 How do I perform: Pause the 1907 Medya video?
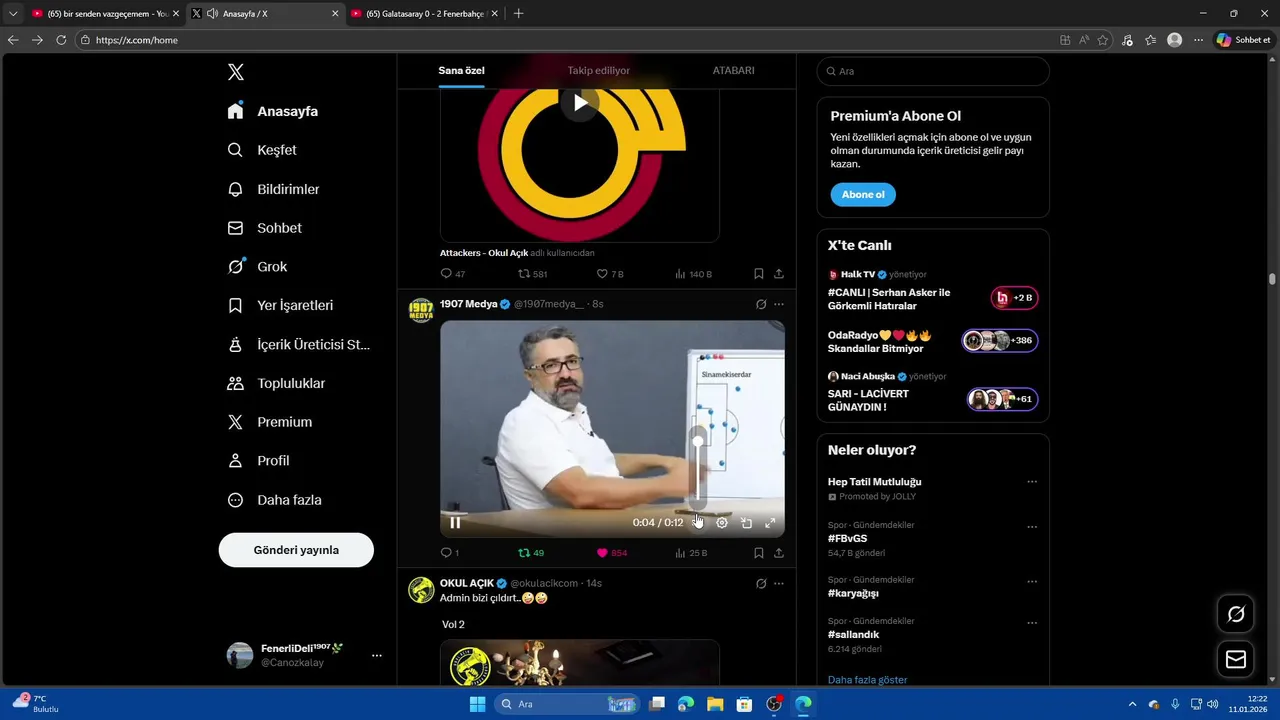pyautogui.click(x=455, y=522)
